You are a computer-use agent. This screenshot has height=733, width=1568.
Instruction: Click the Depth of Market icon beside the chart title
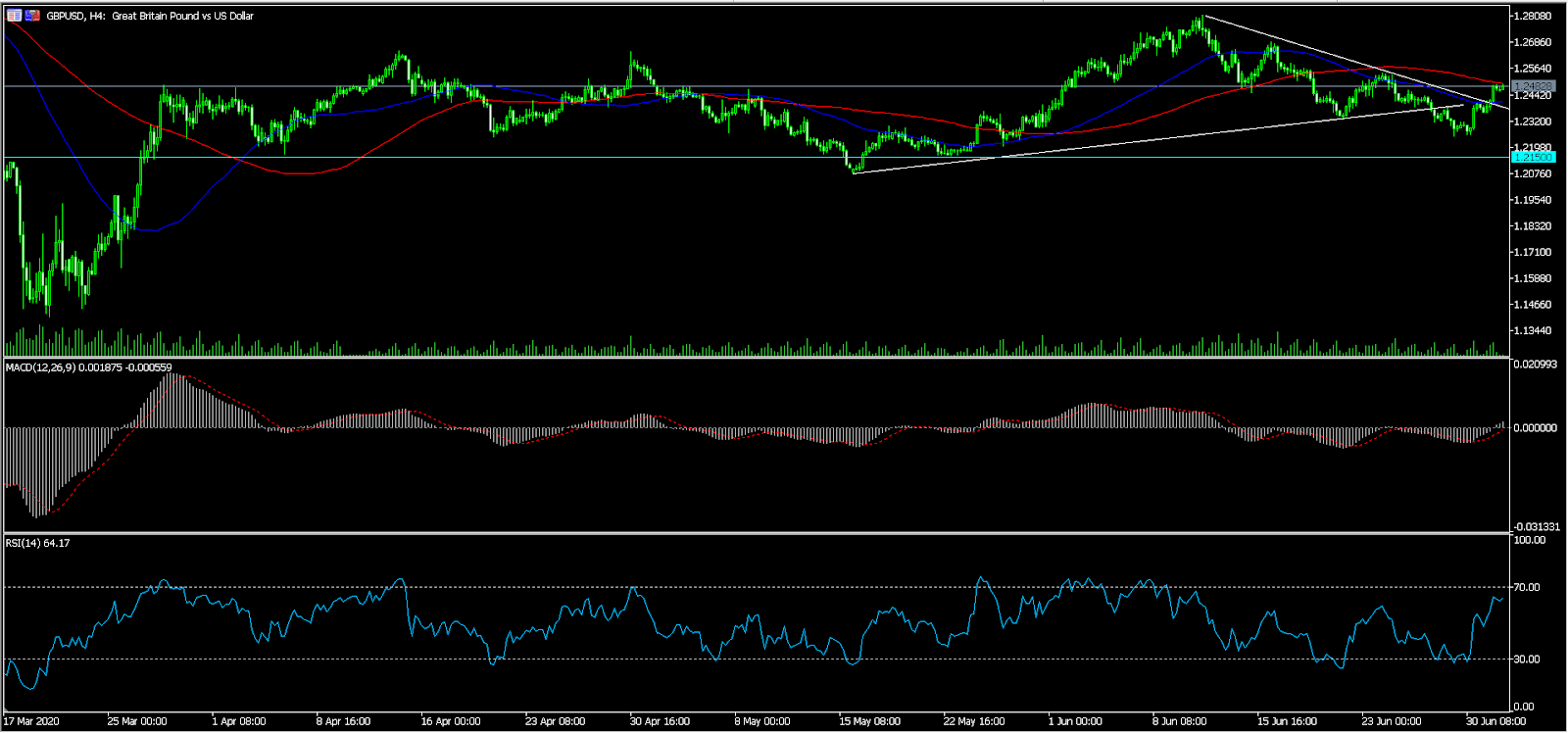(15, 16)
